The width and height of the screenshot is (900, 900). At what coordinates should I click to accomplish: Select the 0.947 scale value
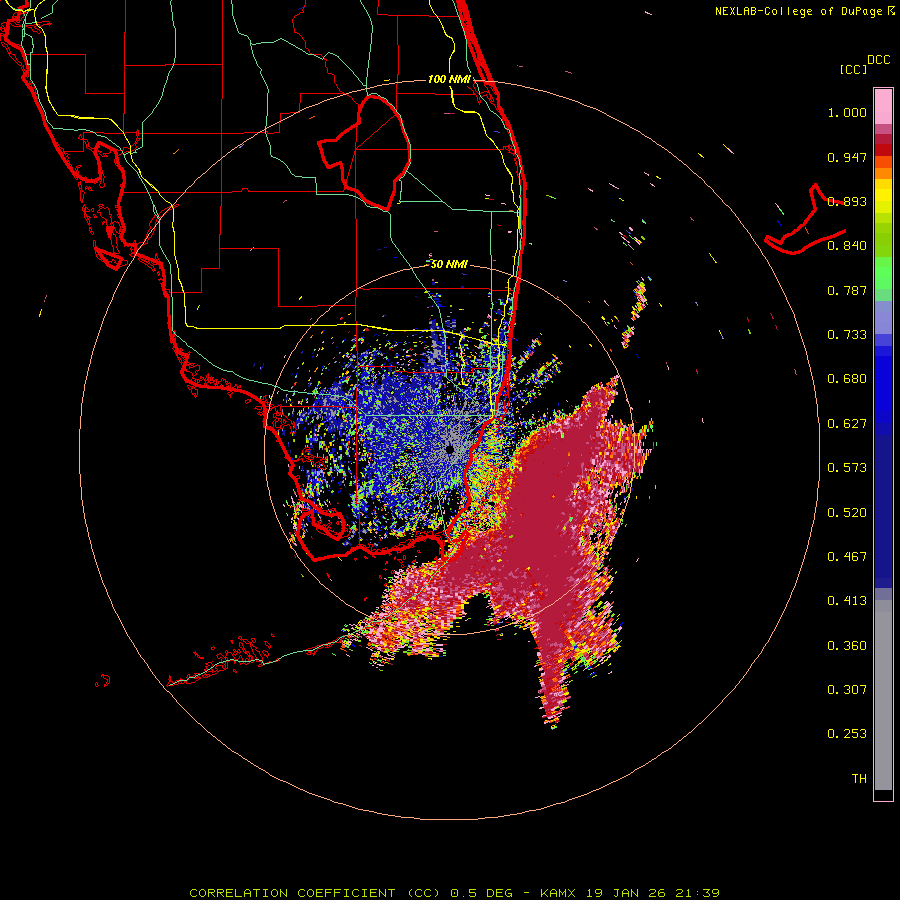tap(847, 157)
